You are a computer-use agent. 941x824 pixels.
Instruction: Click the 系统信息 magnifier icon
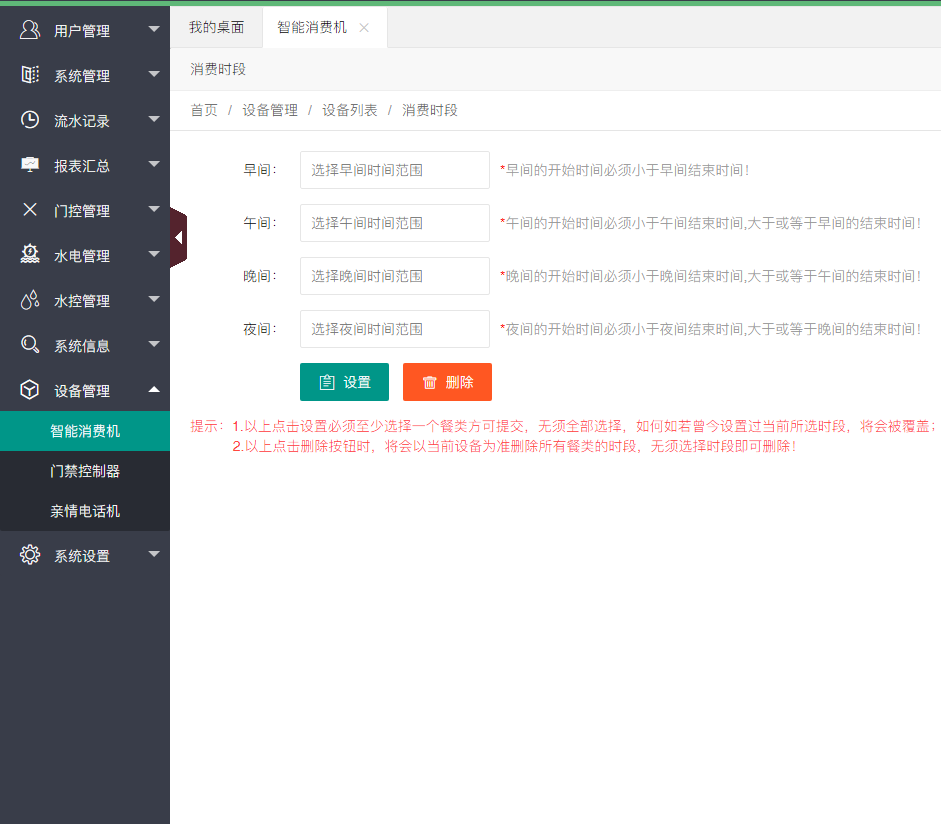coord(30,345)
